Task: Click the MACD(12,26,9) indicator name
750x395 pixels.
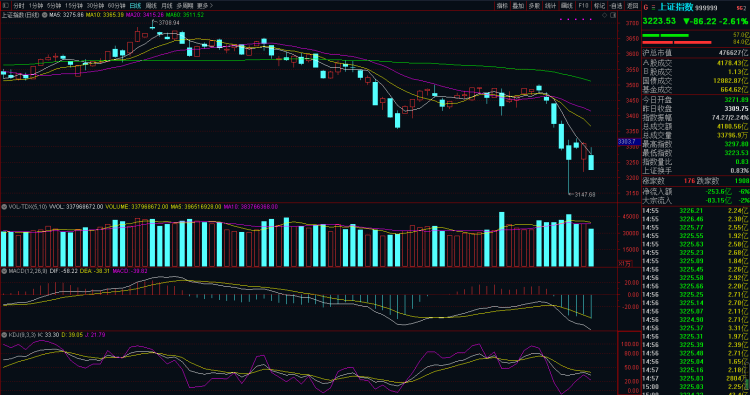Action: (x=28, y=271)
